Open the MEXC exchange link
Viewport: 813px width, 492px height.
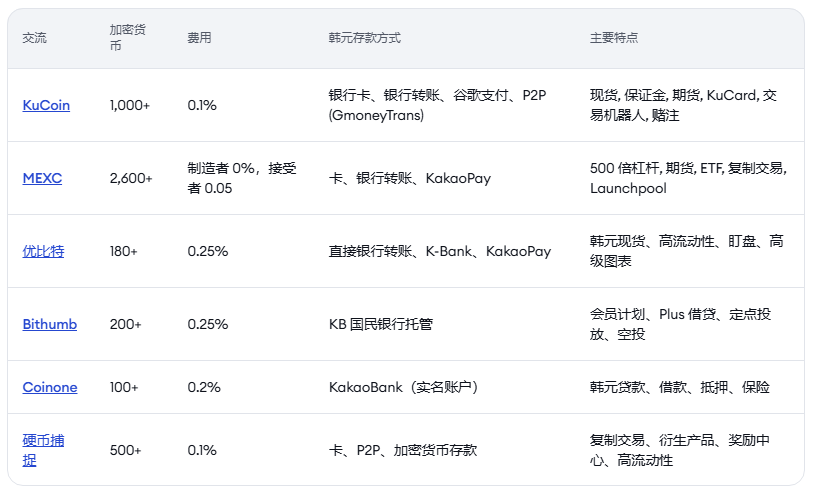[x=42, y=178]
